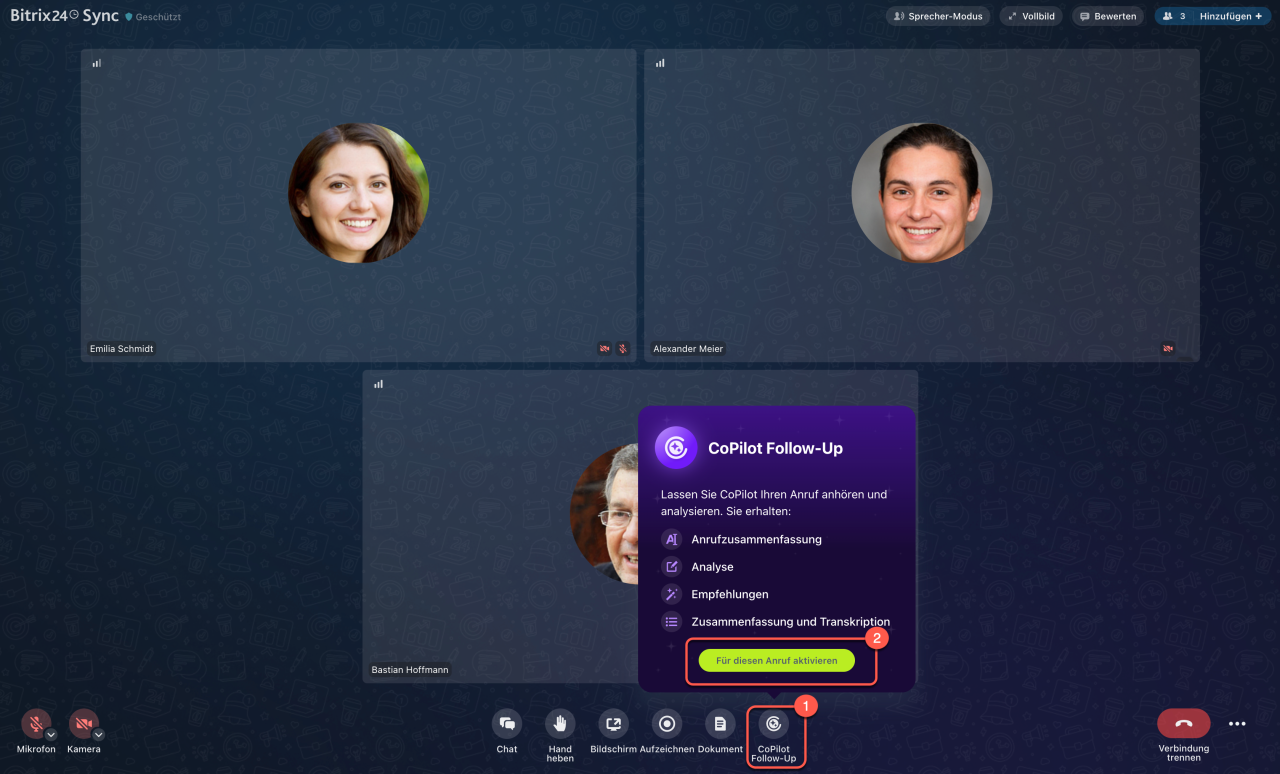This screenshot has width=1280, height=774.
Task: Click the Bewerten button
Action: click(x=1108, y=16)
